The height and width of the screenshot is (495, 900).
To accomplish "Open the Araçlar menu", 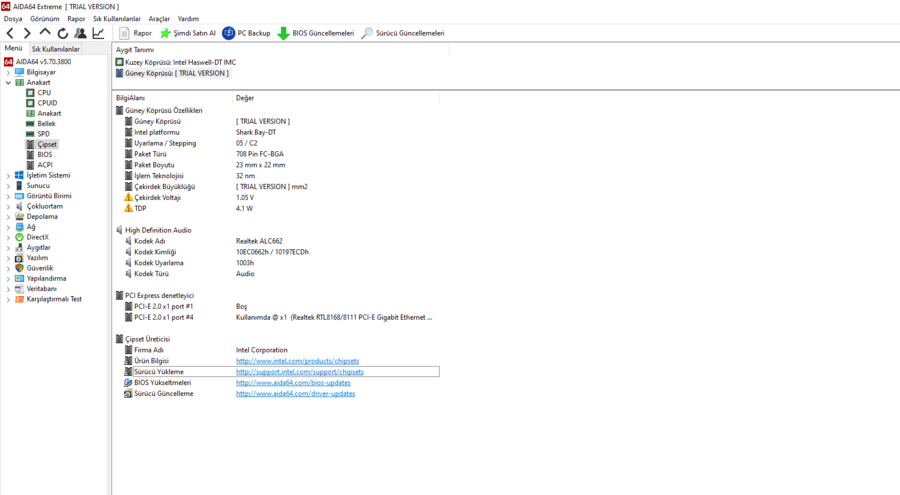I will coord(160,19).
